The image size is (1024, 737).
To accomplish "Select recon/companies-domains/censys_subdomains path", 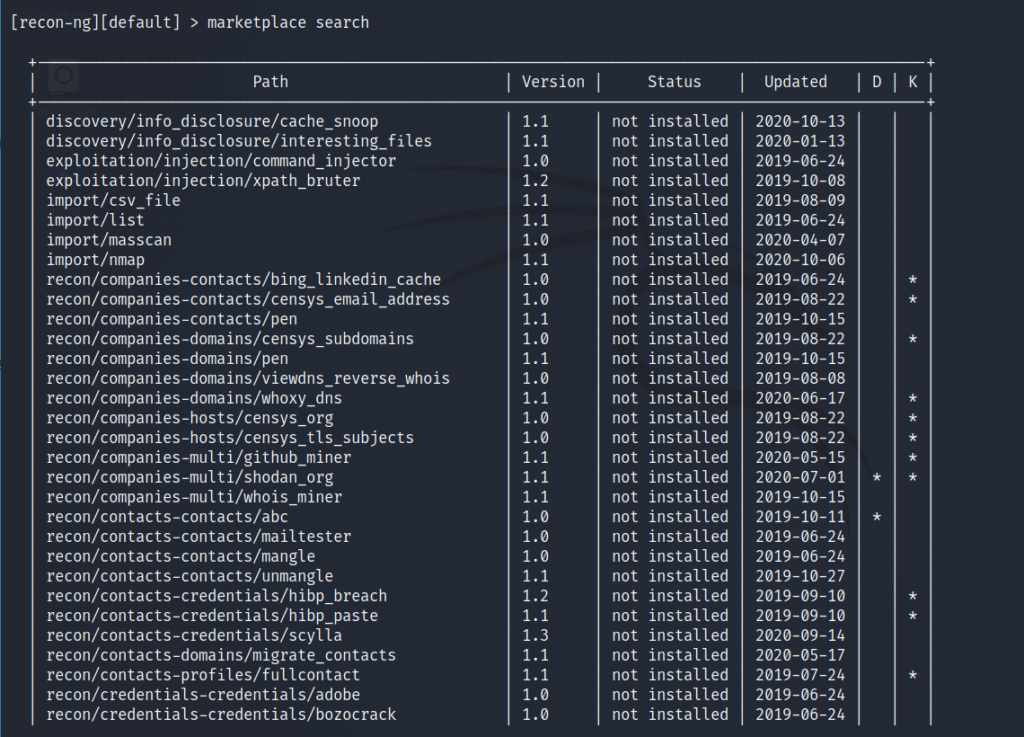I will 230,339.
